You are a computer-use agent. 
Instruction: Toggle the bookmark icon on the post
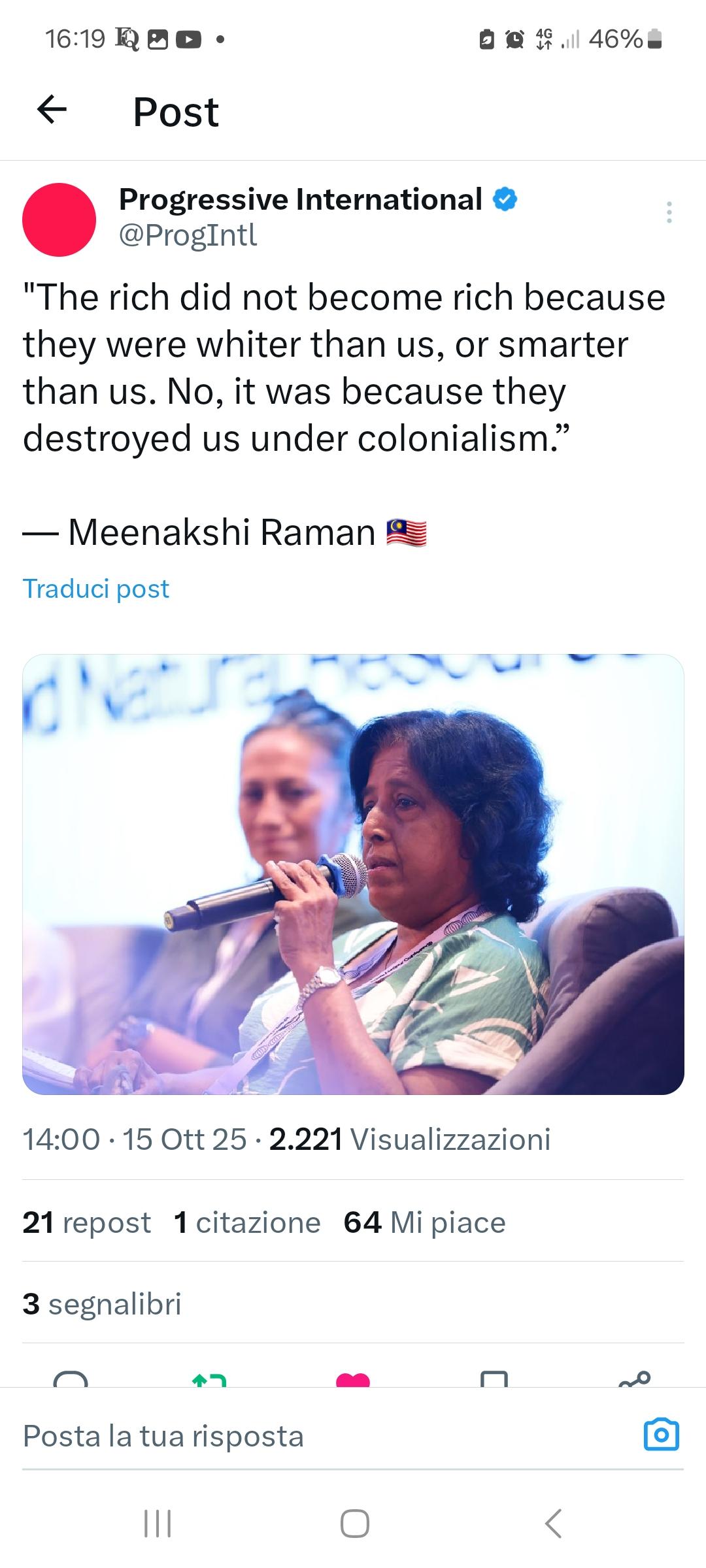(494, 1379)
